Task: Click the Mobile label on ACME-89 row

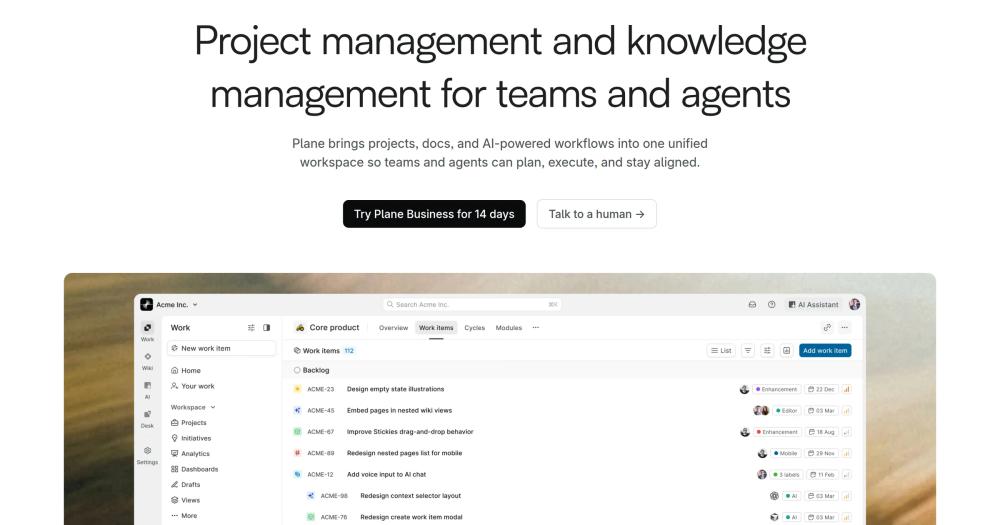Action: coord(786,454)
